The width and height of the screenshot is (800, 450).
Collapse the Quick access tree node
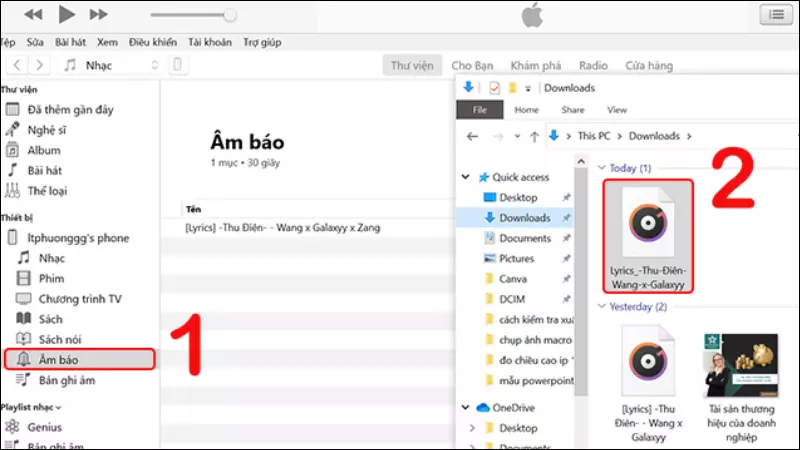[465, 177]
